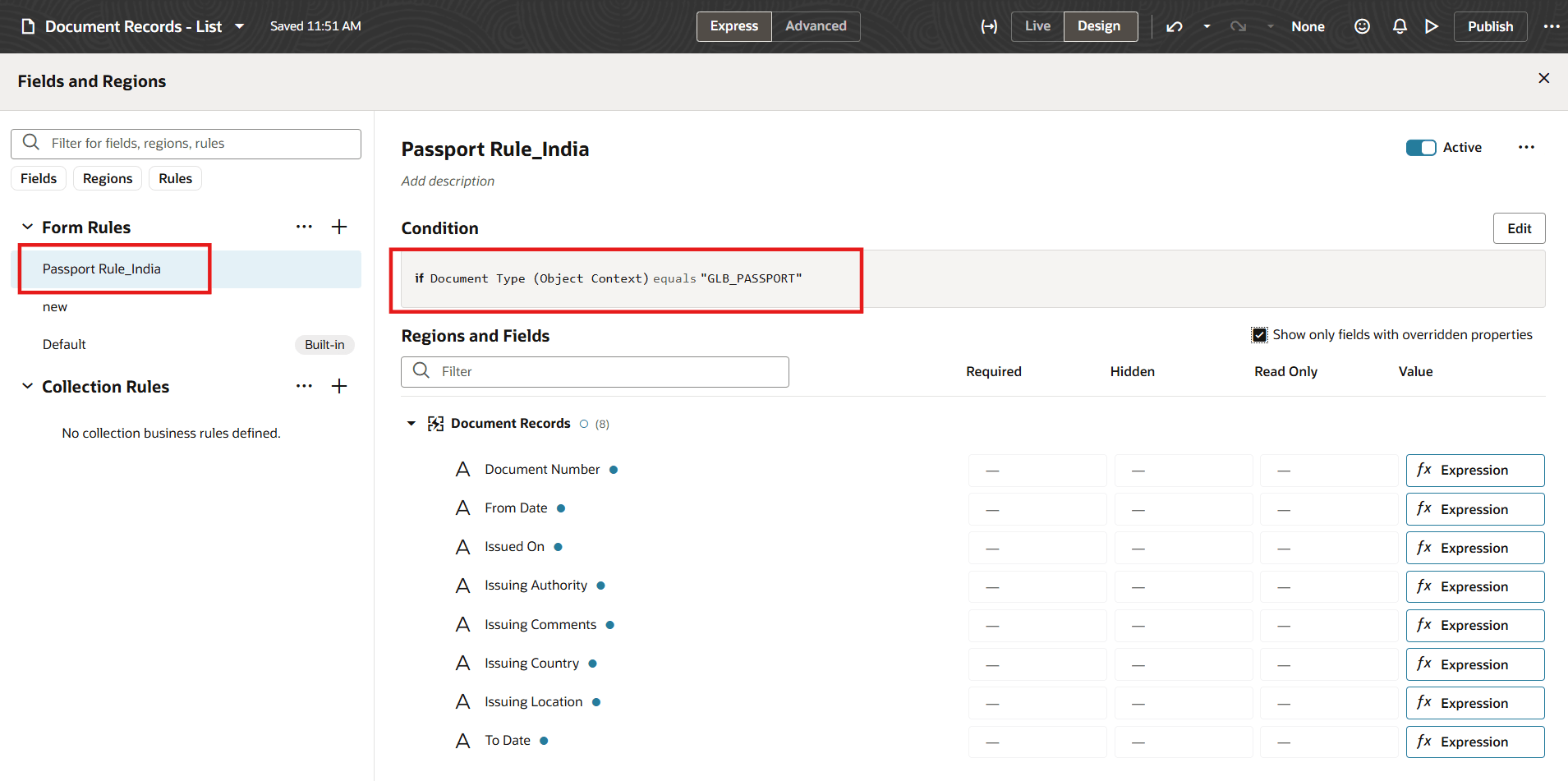1568x781 pixels.
Task: Open the rule more options menu
Action: coord(1526,148)
